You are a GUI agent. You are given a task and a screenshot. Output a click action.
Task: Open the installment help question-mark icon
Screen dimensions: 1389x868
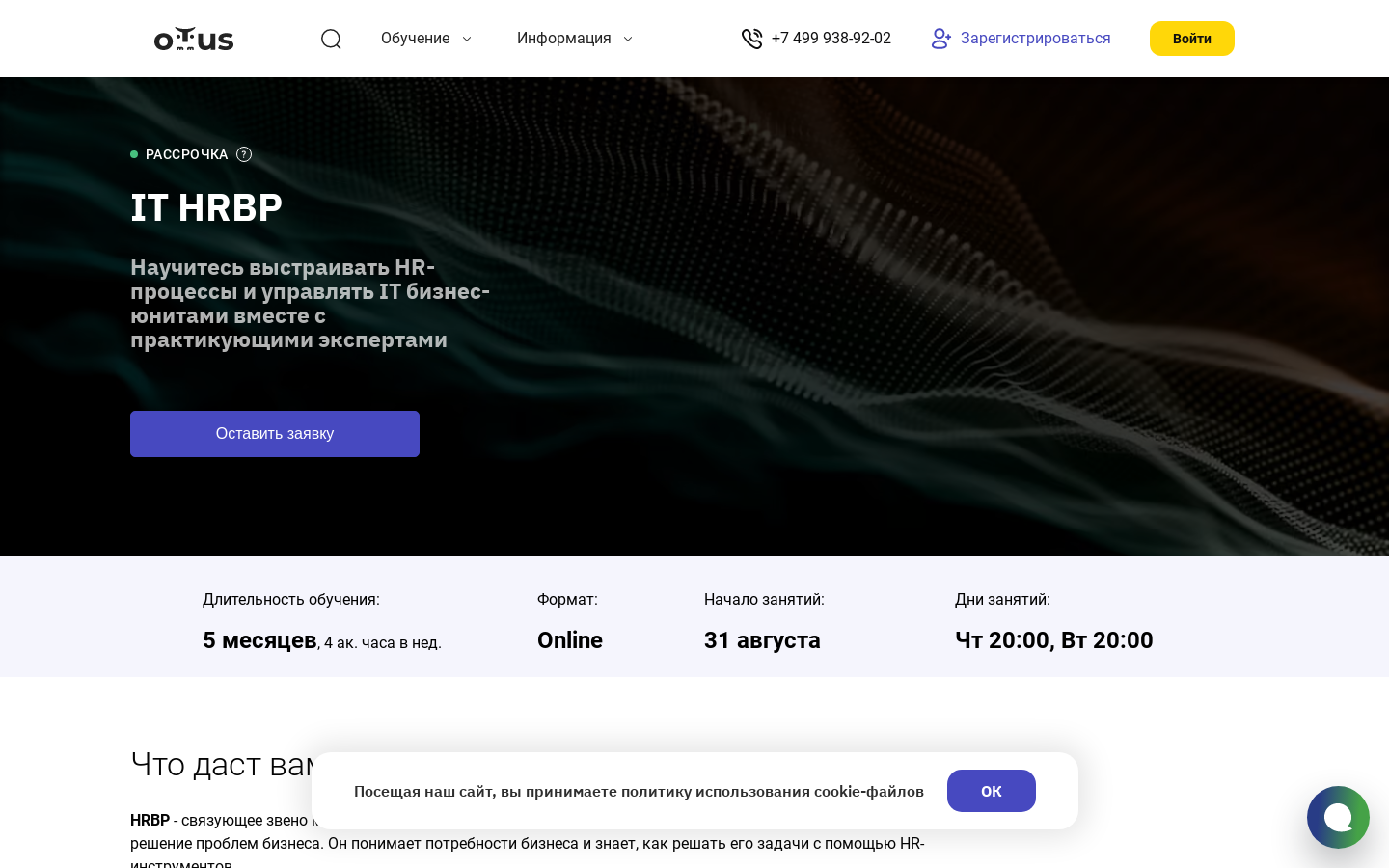(x=244, y=154)
